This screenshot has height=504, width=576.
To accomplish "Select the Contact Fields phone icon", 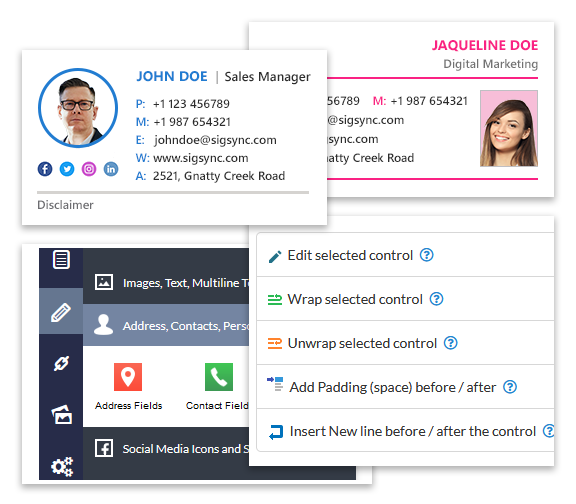I will pos(219,377).
